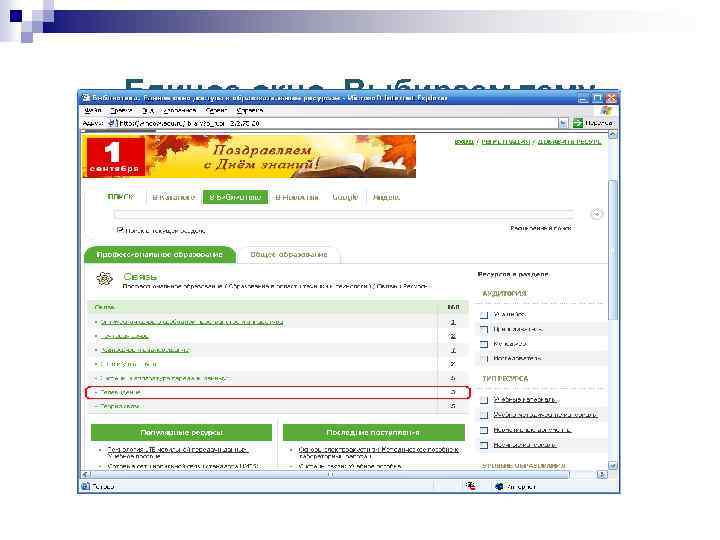
Task: Click the Добавить ресурс link
Action: pos(569,141)
